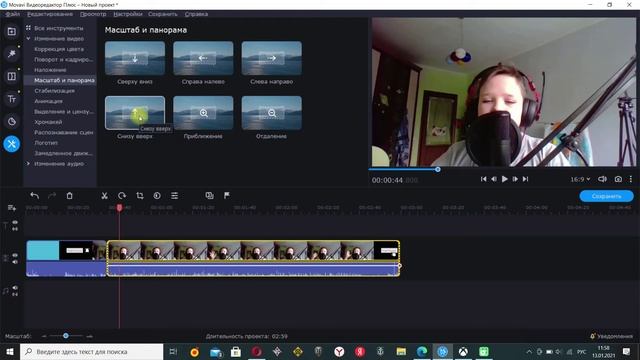Step forward one frame in preview
The image size is (640, 360).
(515, 179)
